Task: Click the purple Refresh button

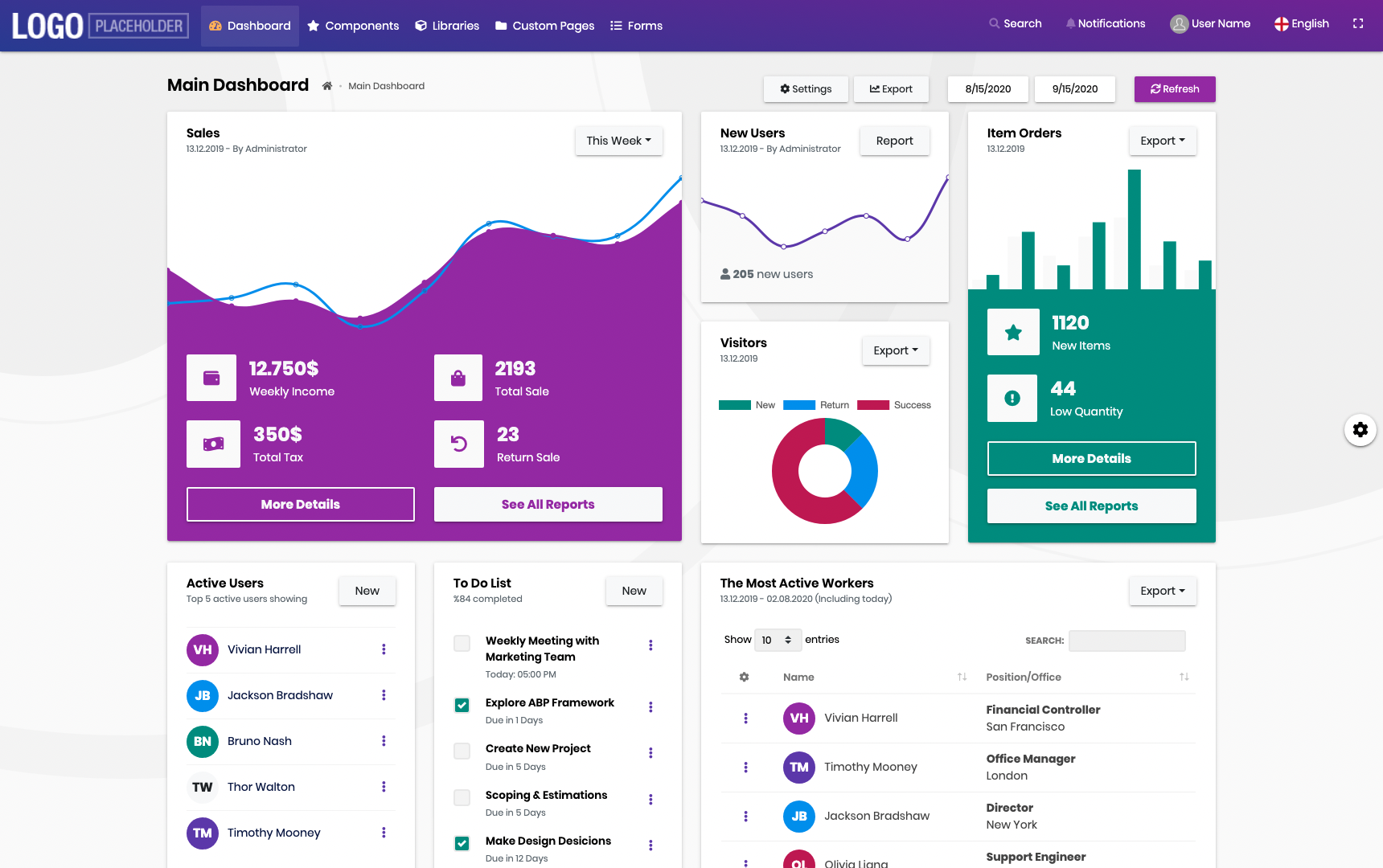Action: coord(1175,89)
